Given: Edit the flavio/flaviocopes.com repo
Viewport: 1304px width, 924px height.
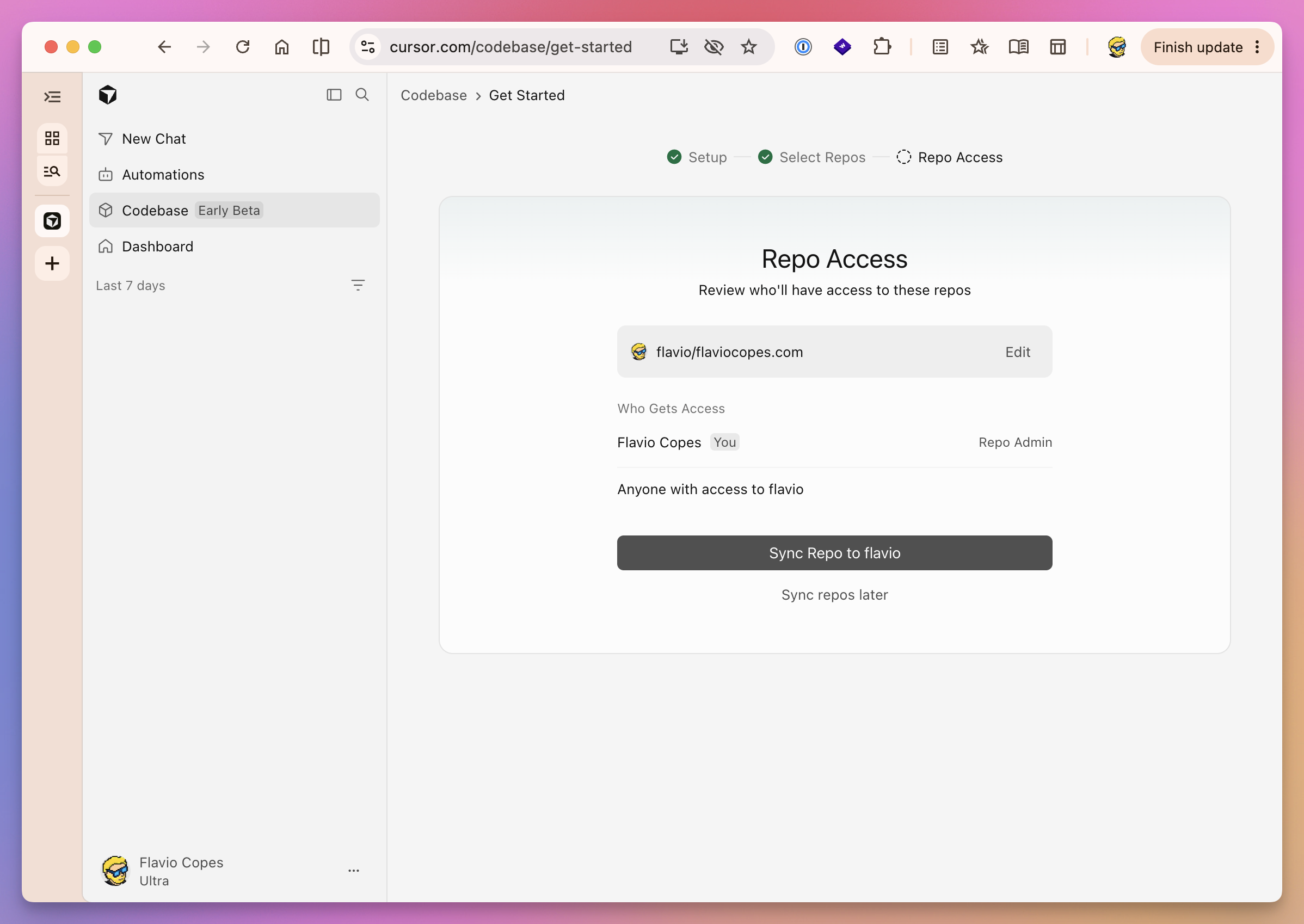Looking at the screenshot, I should 1017,352.
